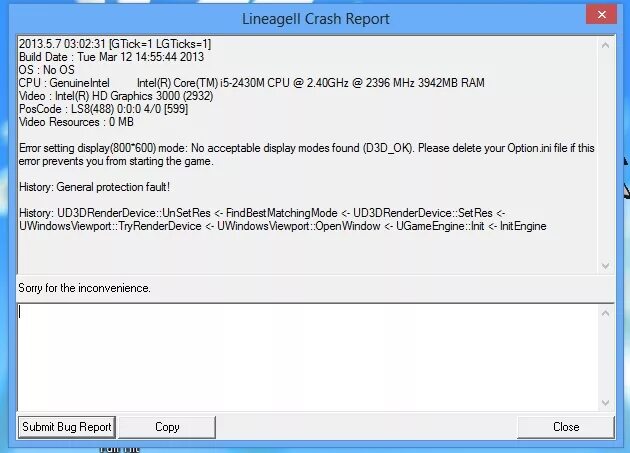Click up arrow of crash log scrollbar
630x453 pixels.
tap(605, 45)
